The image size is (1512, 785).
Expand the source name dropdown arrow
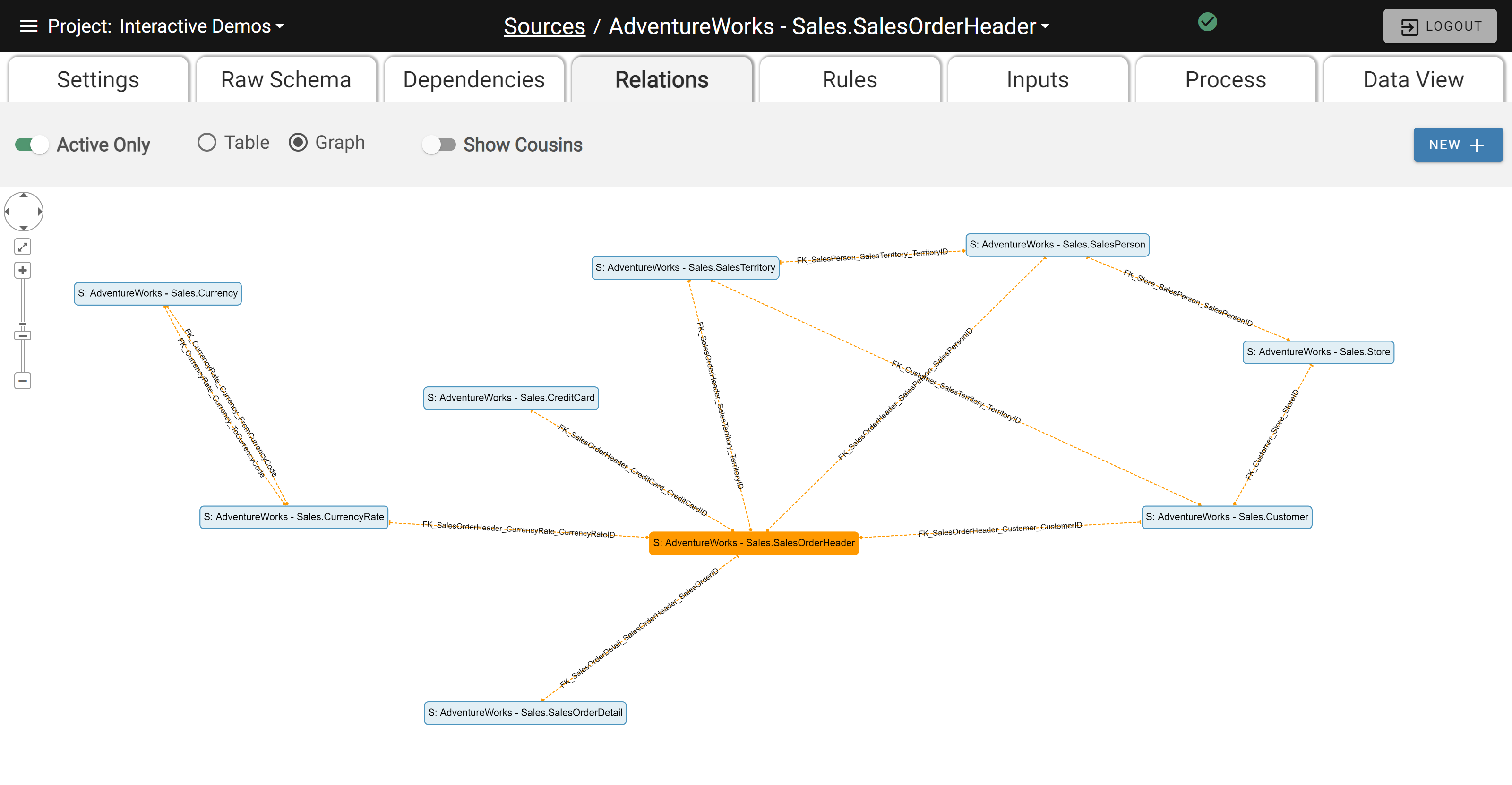1045,26
